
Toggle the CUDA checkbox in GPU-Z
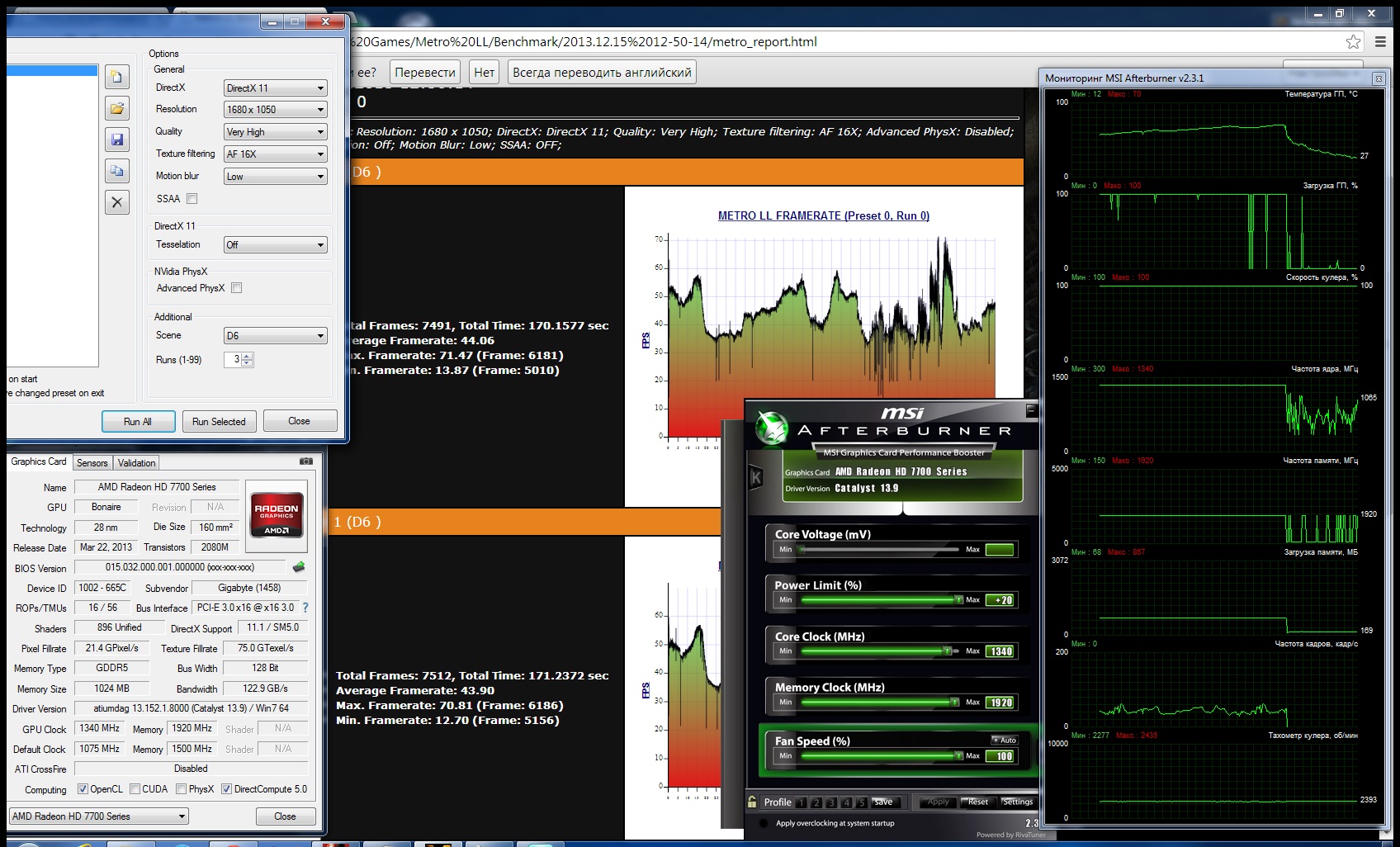click(x=135, y=789)
